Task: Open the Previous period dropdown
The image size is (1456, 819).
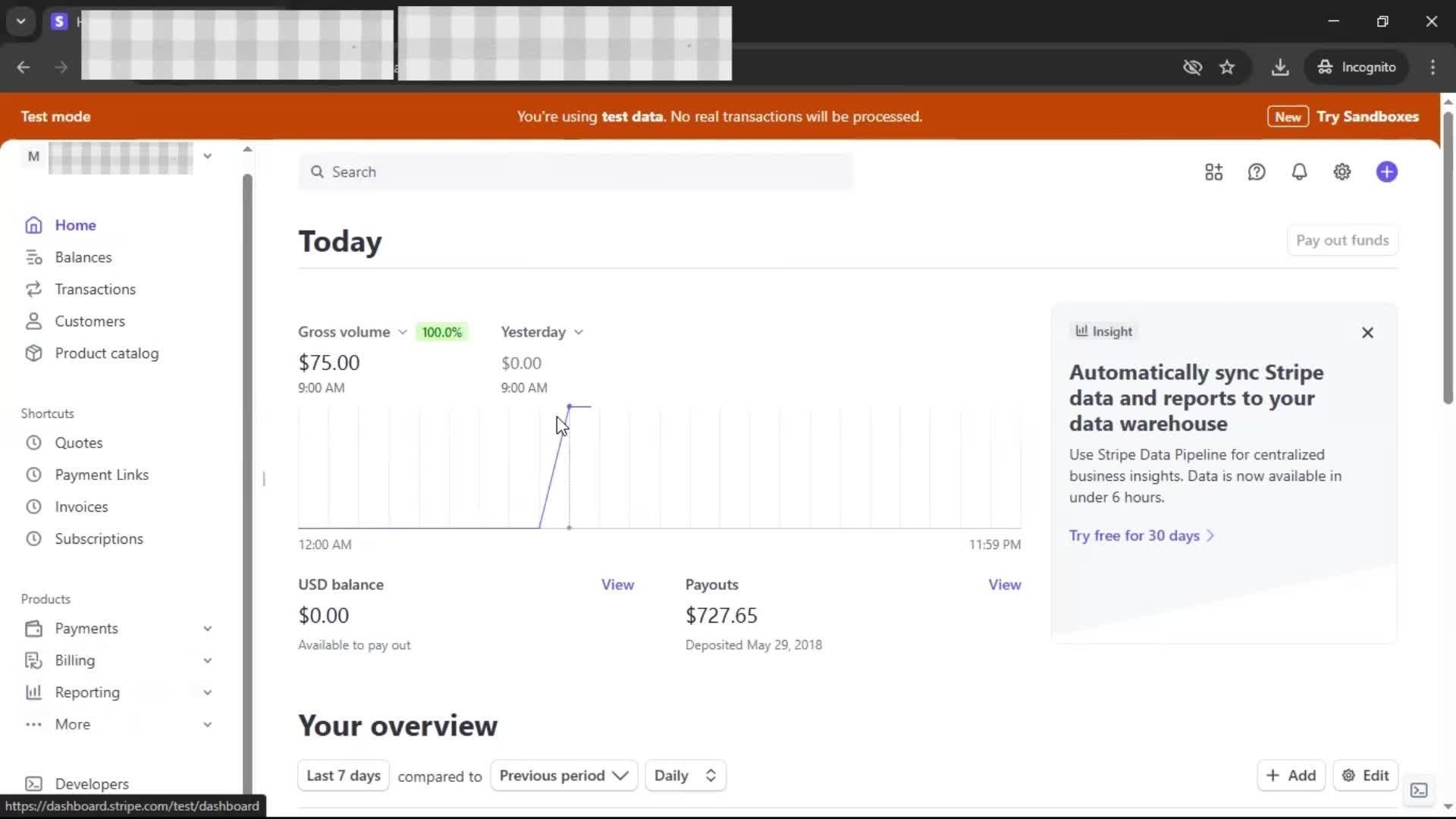Action: [563, 776]
